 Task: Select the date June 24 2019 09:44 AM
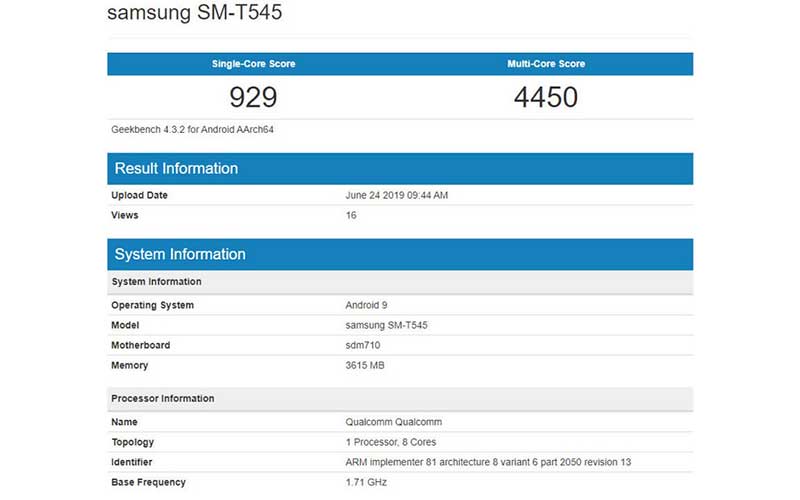(x=396, y=195)
